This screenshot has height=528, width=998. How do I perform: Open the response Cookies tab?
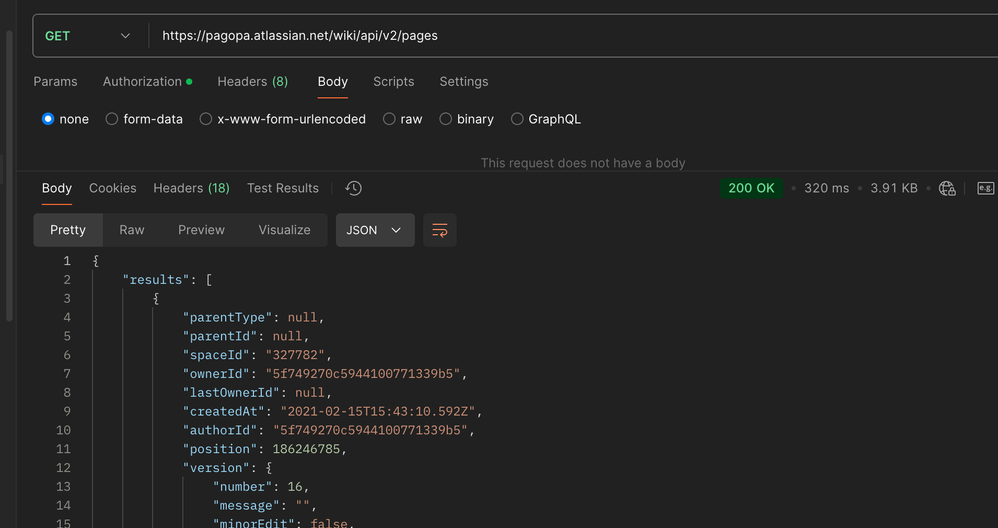[113, 188]
